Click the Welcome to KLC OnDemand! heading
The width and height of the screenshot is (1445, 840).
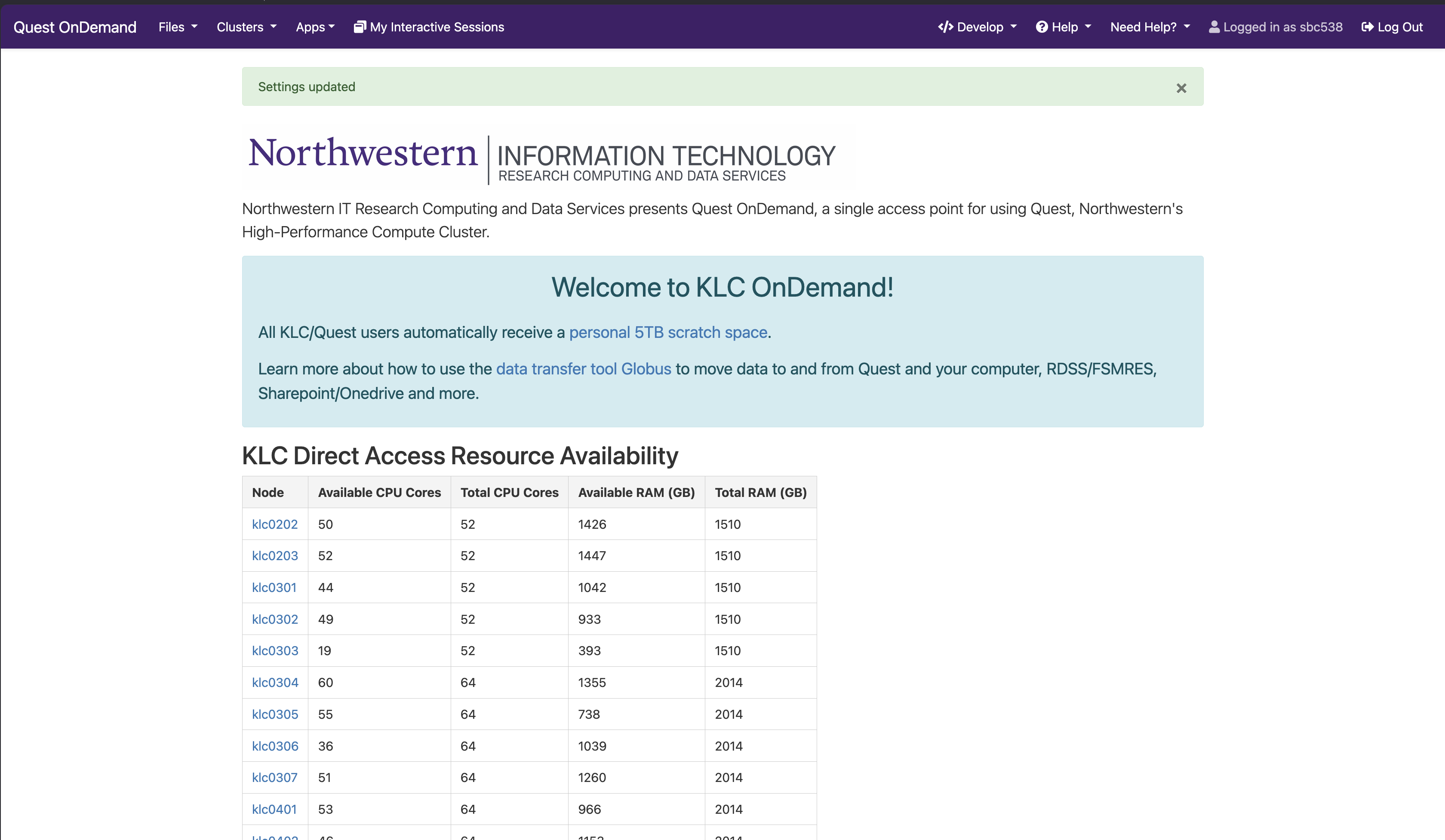(x=722, y=288)
